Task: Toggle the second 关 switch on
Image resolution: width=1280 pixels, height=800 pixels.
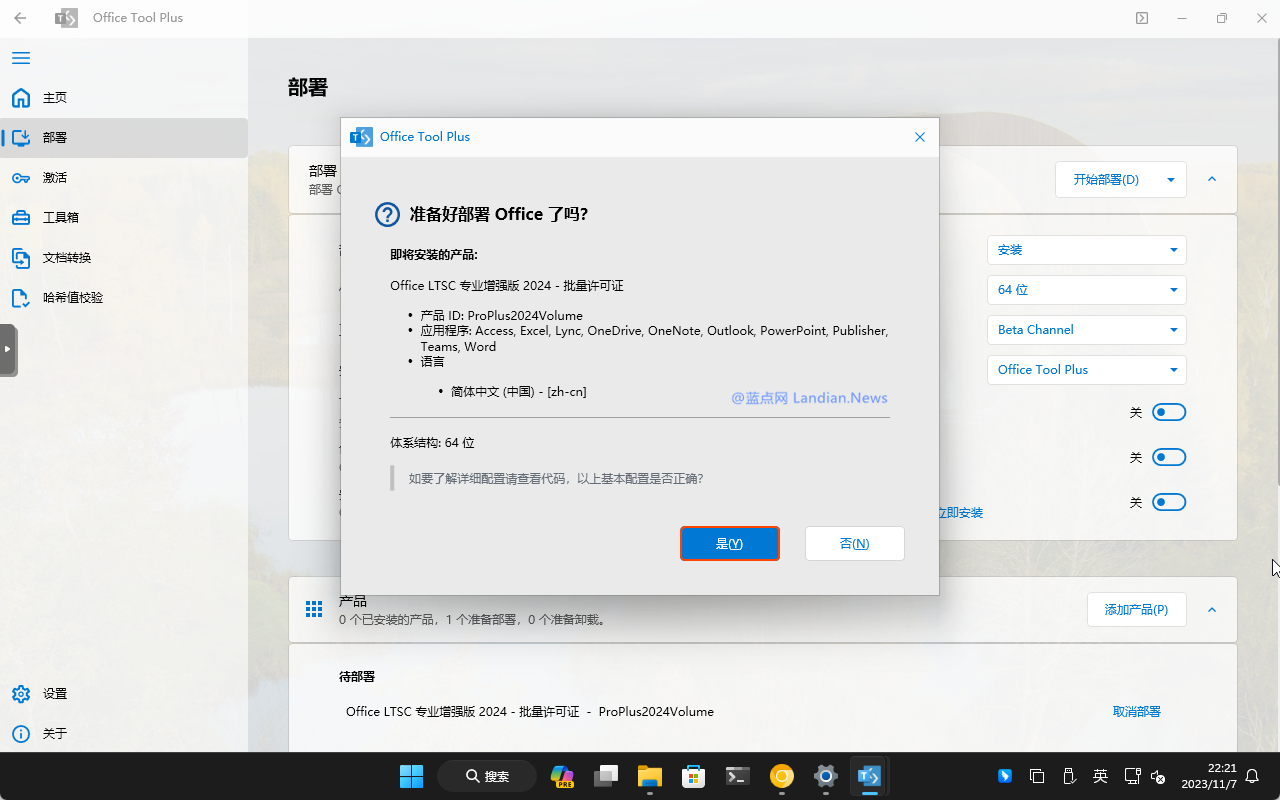Action: pyautogui.click(x=1168, y=457)
